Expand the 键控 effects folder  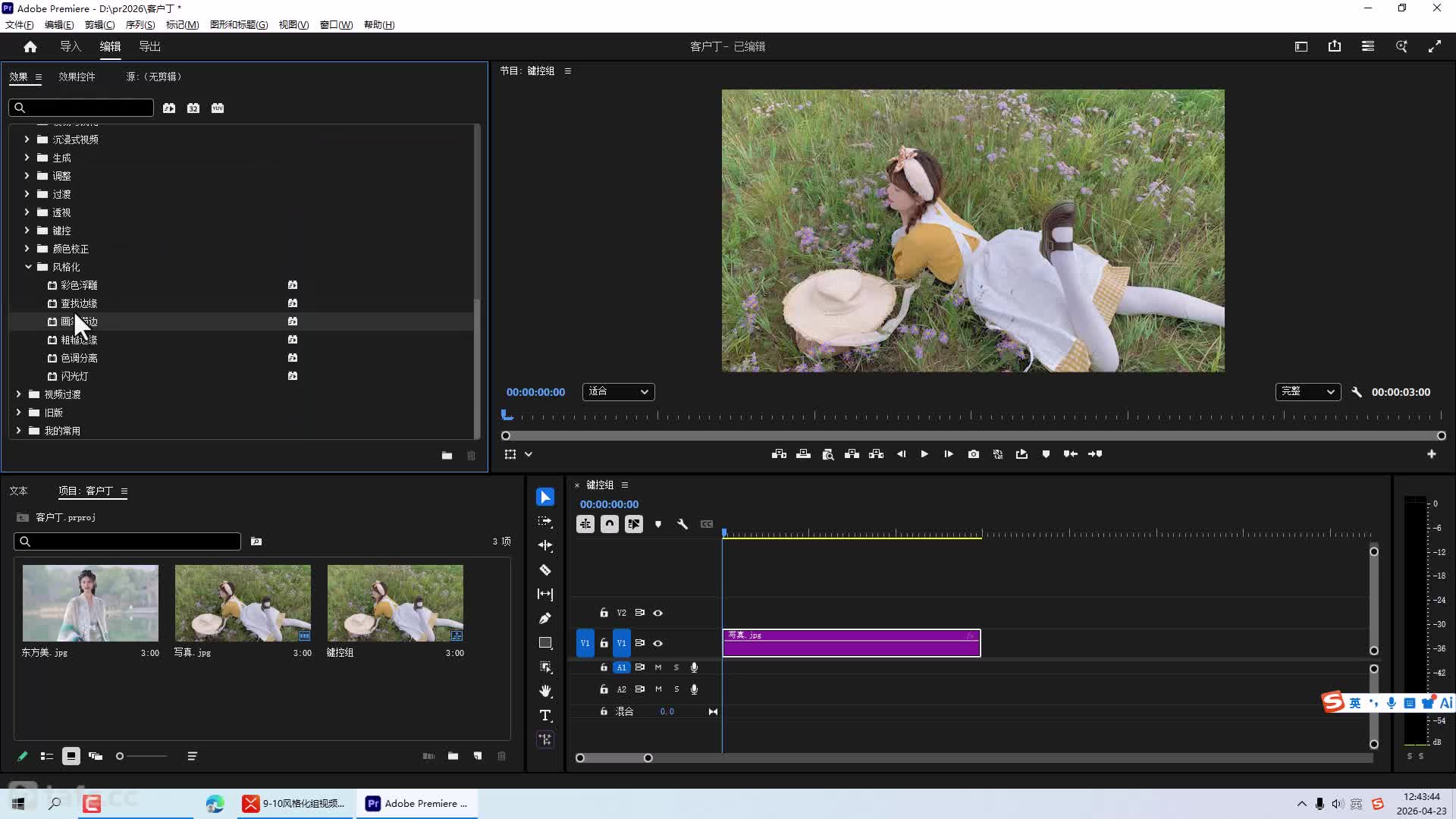click(27, 231)
